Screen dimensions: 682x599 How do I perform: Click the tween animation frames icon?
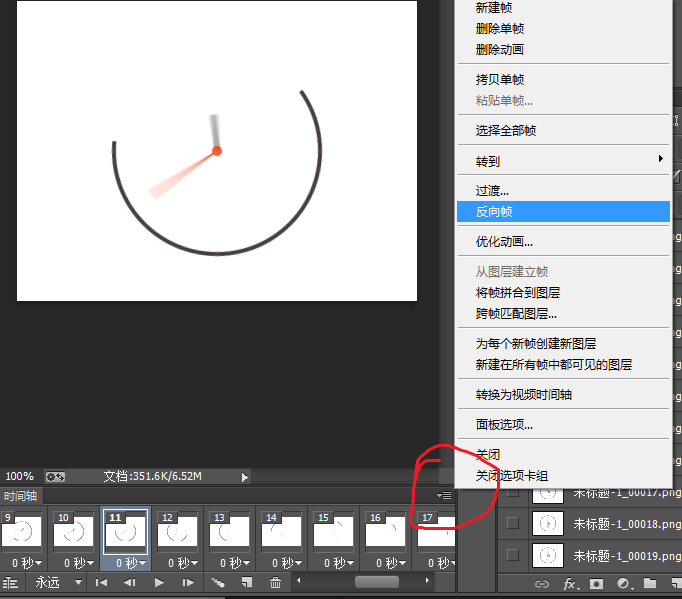(x=217, y=582)
